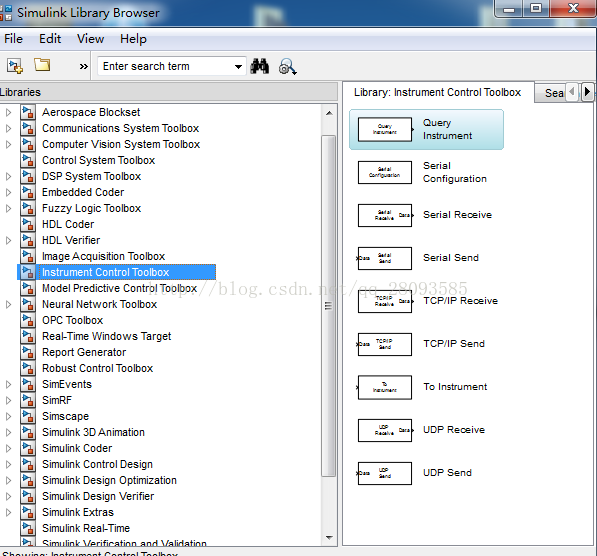Screen dimensions: 597x556
Task: Select the UDP Send block icon
Action: [x=384, y=474]
